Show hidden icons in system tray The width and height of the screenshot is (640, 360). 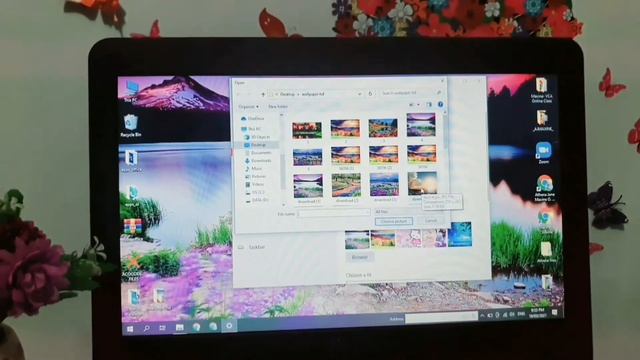(x=482, y=315)
